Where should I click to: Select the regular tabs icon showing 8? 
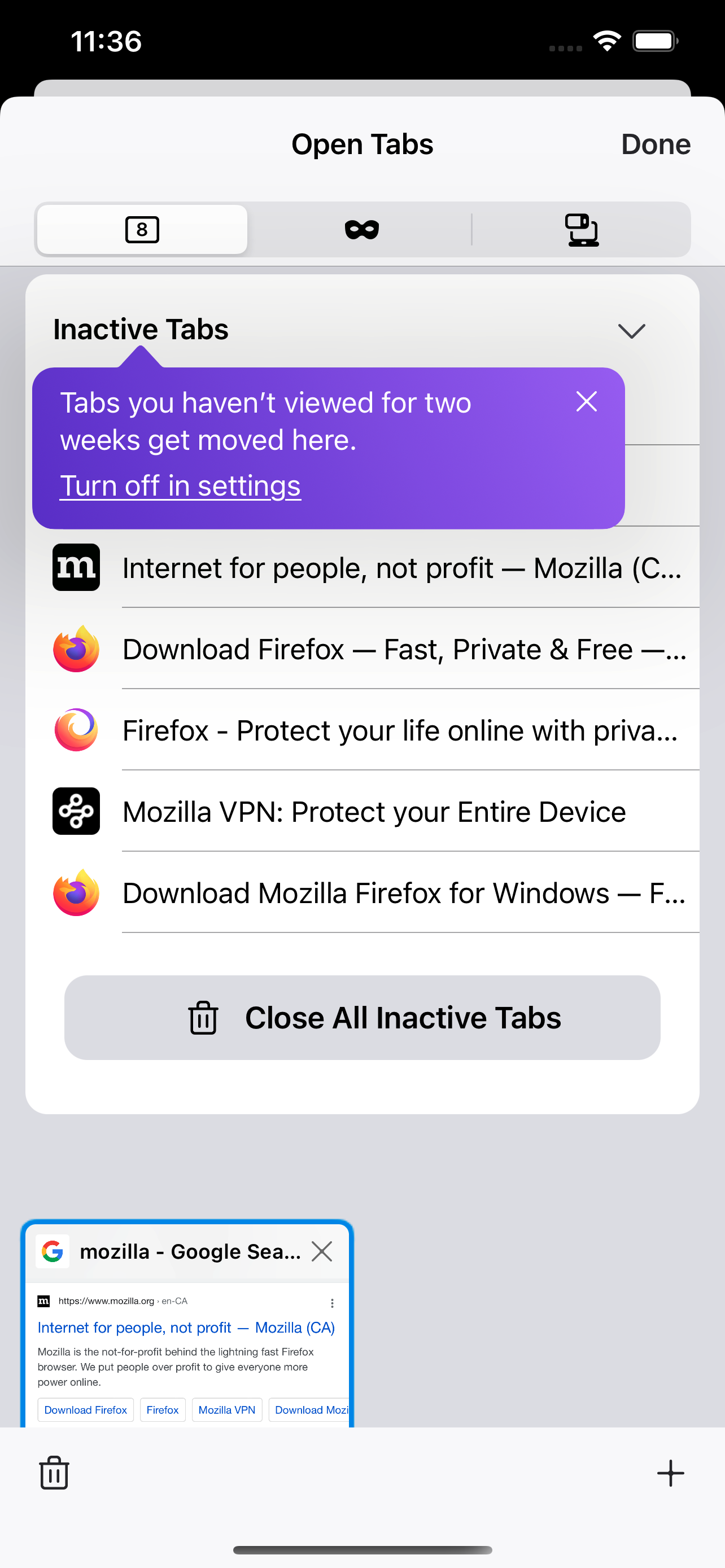click(141, 230)
